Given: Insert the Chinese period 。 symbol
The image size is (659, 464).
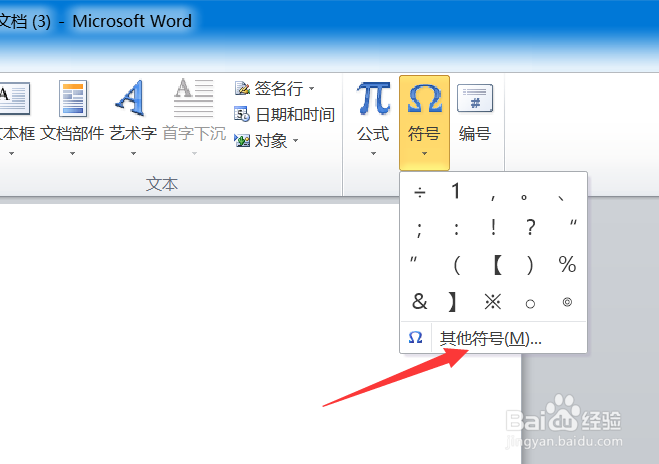Looking at the screenshot, I should point(524,197).
